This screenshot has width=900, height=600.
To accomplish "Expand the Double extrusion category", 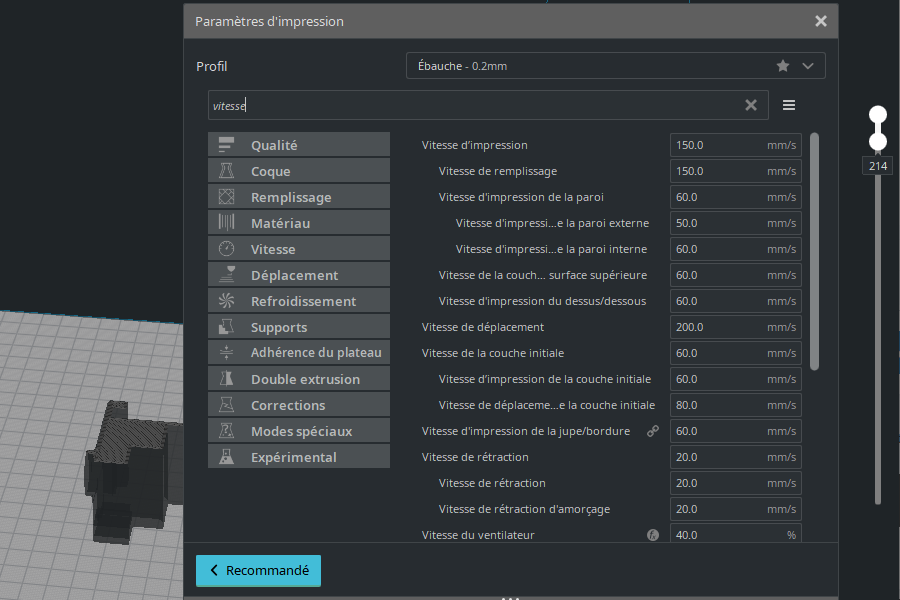I will point(298,379).
